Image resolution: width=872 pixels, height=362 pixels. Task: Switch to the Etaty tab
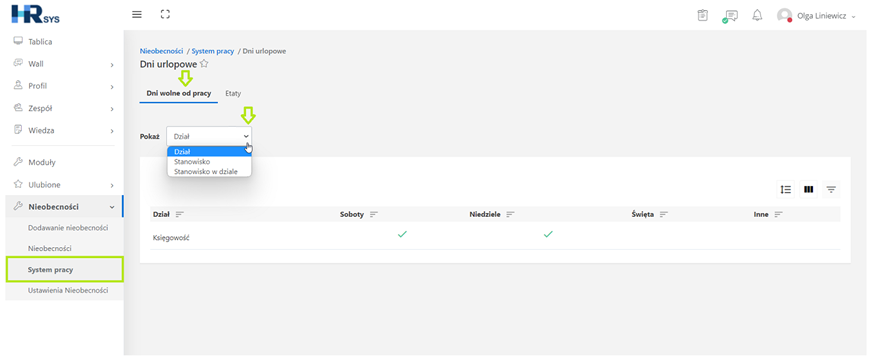(x=233, y=93)
